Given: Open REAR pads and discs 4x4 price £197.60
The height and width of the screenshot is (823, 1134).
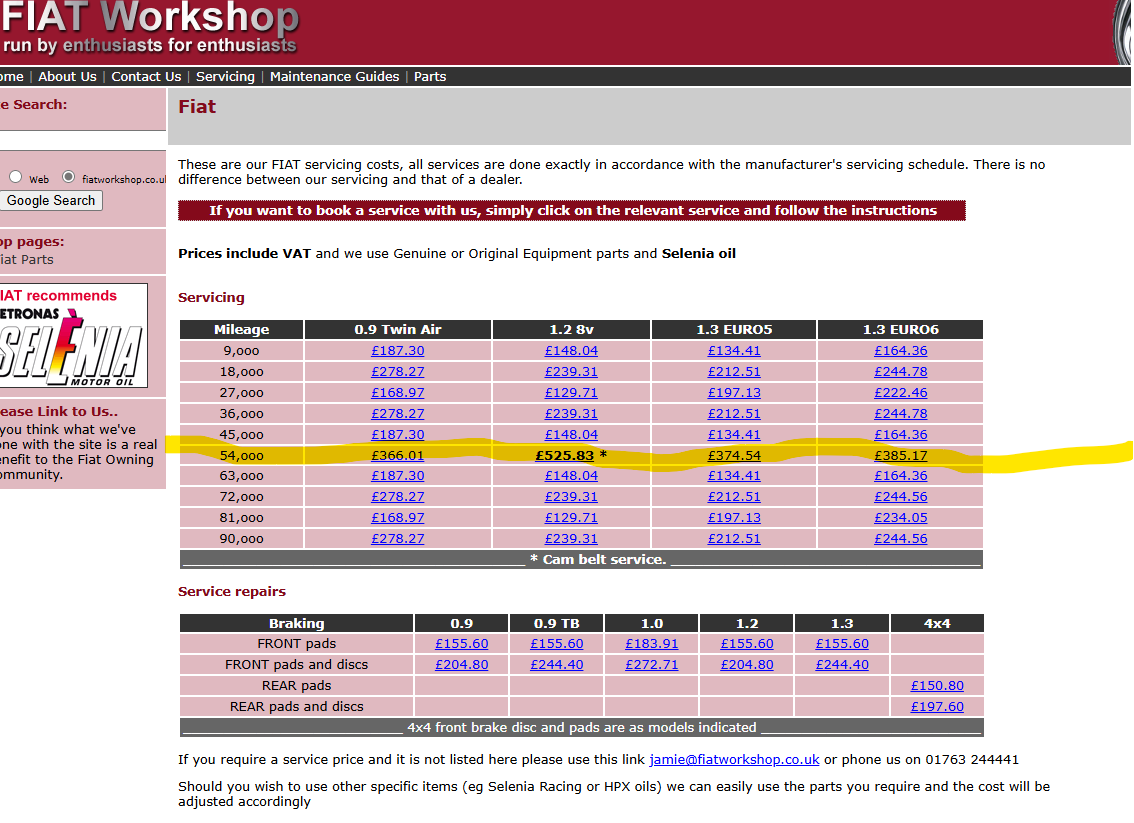Looking at the screenshot, I should point(937,707).
